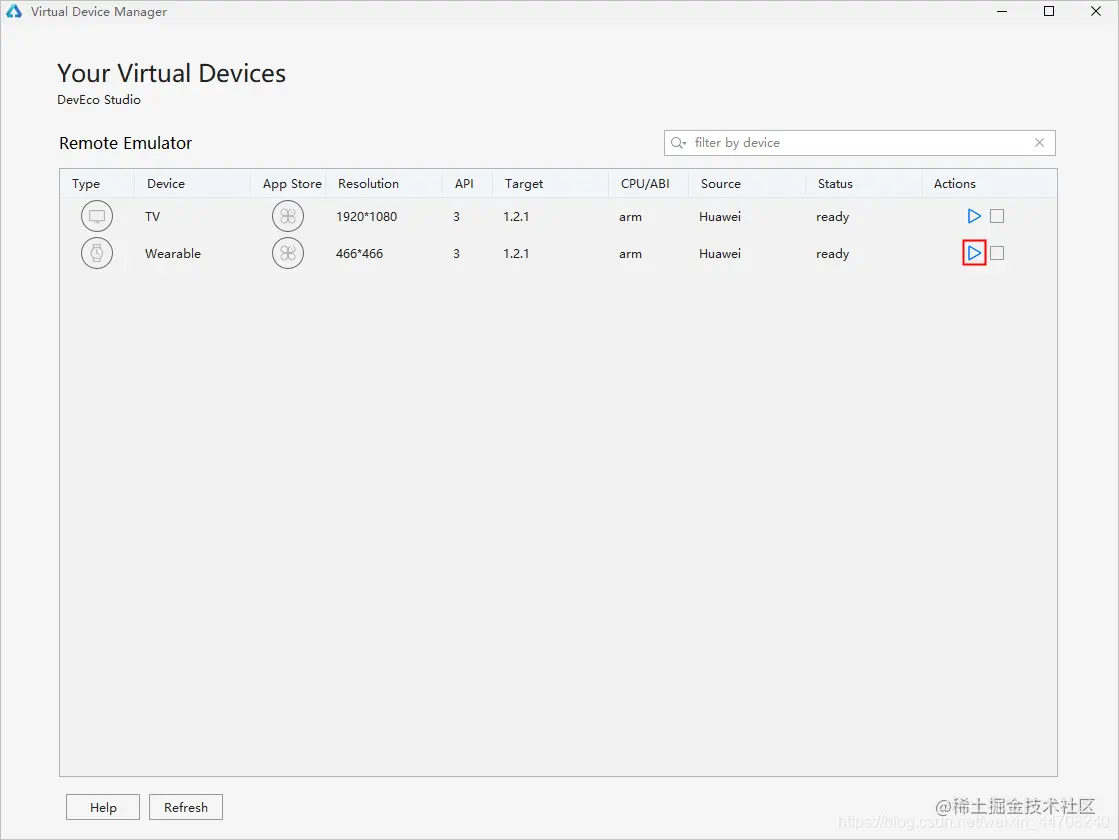The image size is (1119, 840).
Task: Click the arm CPU cell in Wearable row
Action: [x=630, y=254]
